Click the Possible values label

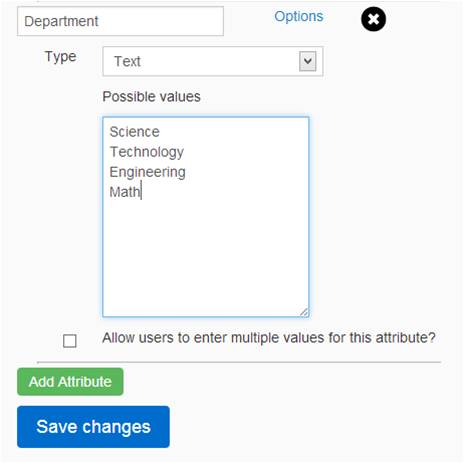point(151,97)
